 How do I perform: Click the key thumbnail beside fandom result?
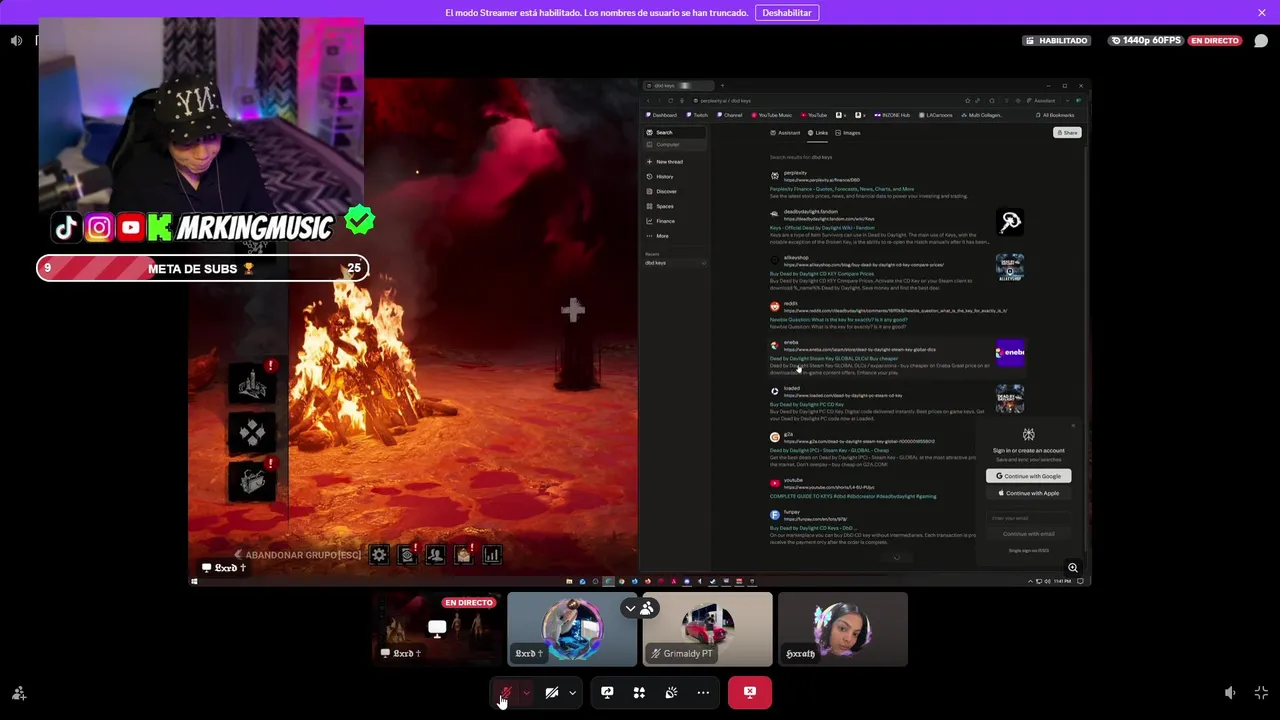[x=1010, y=222]
